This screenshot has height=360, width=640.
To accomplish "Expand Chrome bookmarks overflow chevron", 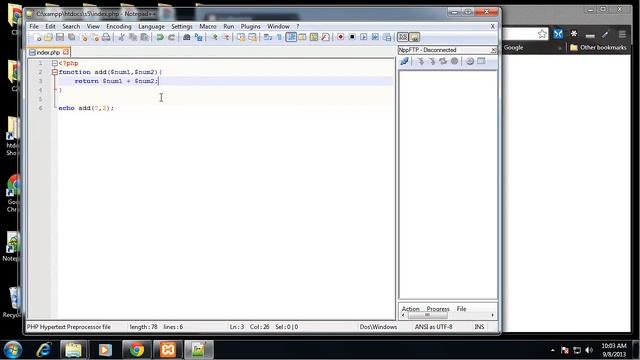I will click(559, 48).
